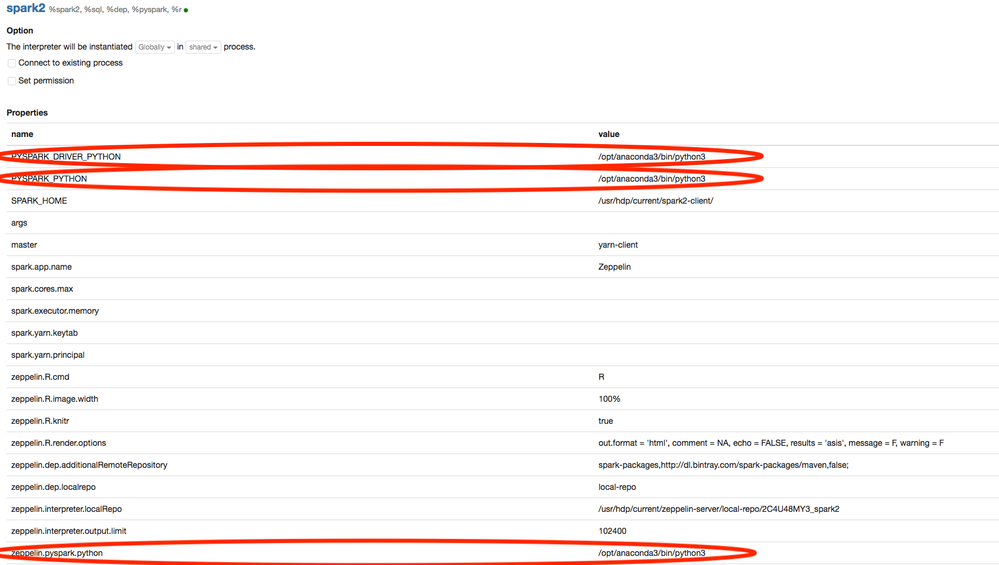Screen dimensions: 999x565
Task: Select the PYSPARK_DRIVER_PYTHON value /opt/anaconda3/bin/python3
Action: (x=652, y=157)
